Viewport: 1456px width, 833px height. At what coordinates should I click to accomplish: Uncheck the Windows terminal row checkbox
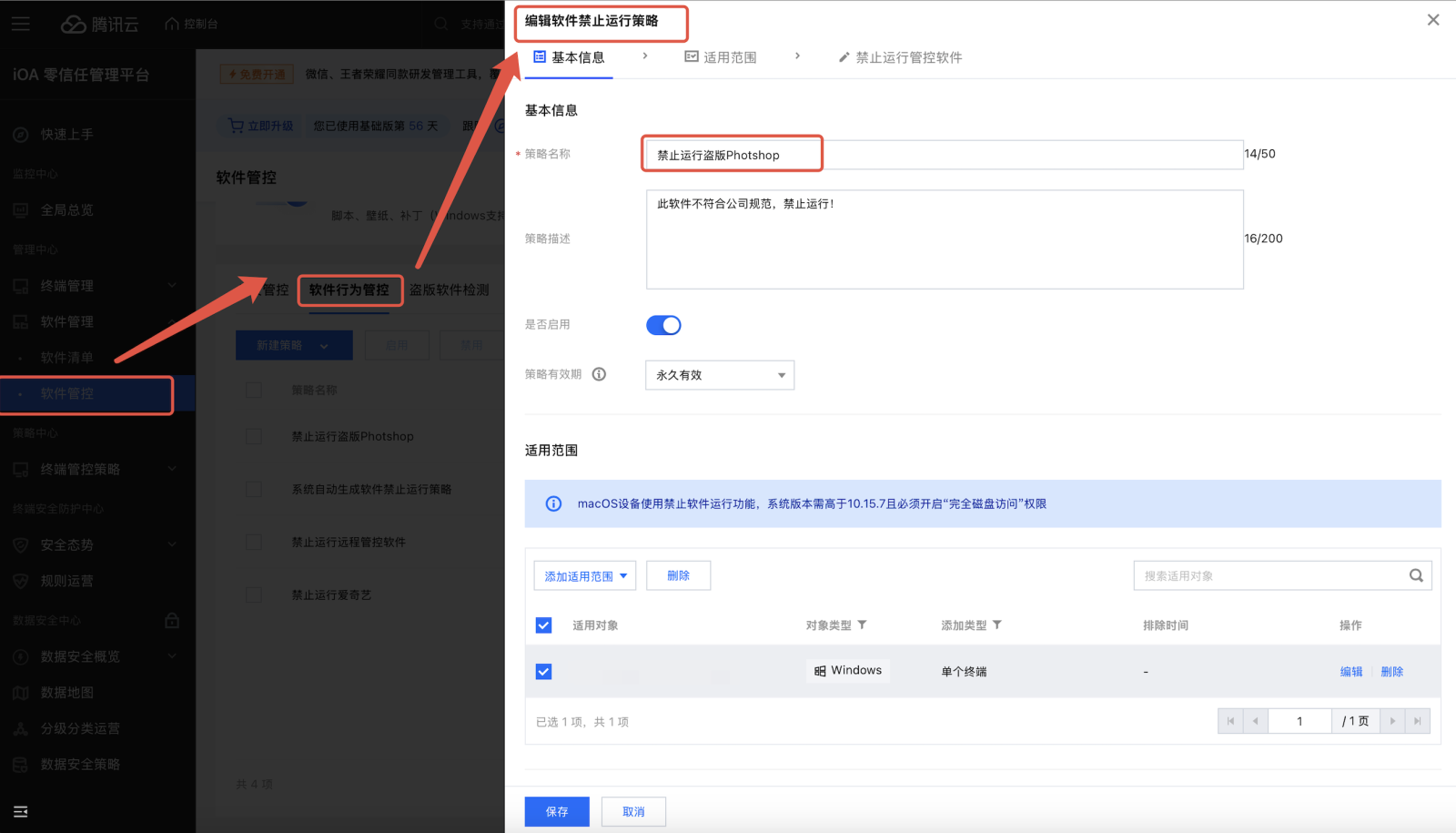point(543,672)
